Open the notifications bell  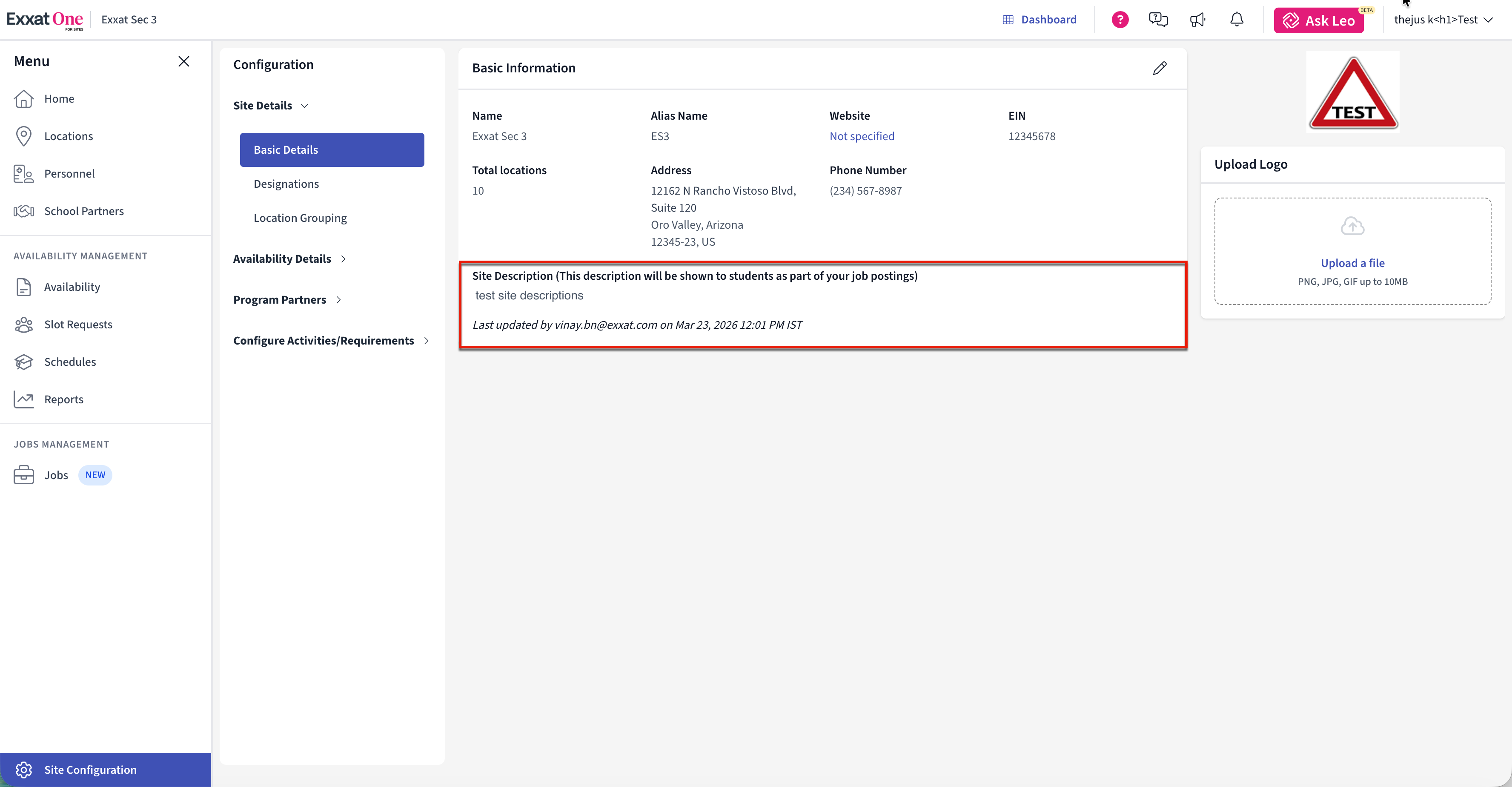pyautogui.click(x=1237, y=20)
